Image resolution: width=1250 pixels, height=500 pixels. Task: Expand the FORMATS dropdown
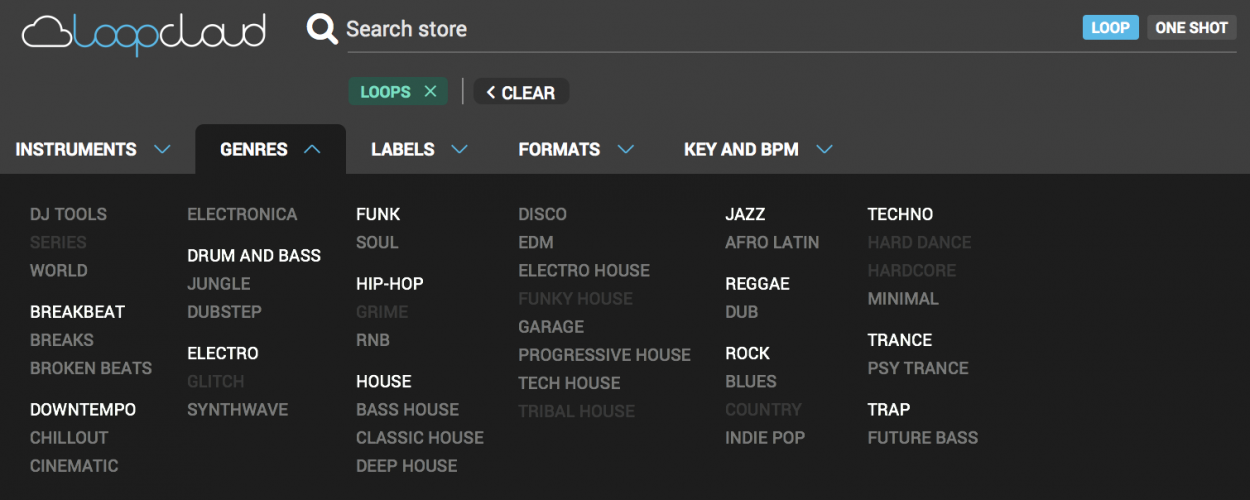pyautogui.click(x=576, y=150)
